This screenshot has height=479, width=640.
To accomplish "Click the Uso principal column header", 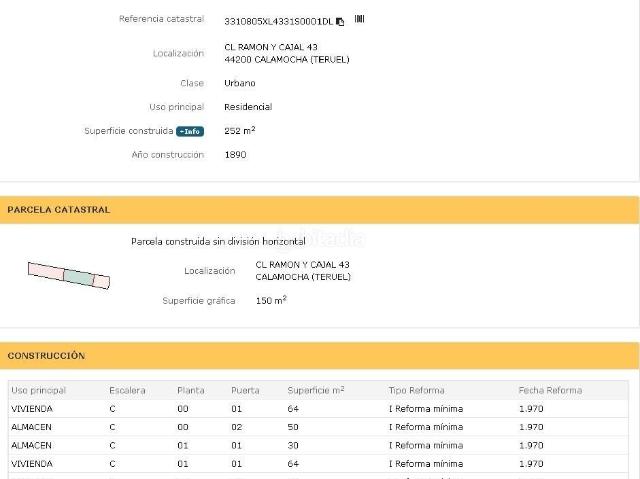I will [x=38, y=390].
